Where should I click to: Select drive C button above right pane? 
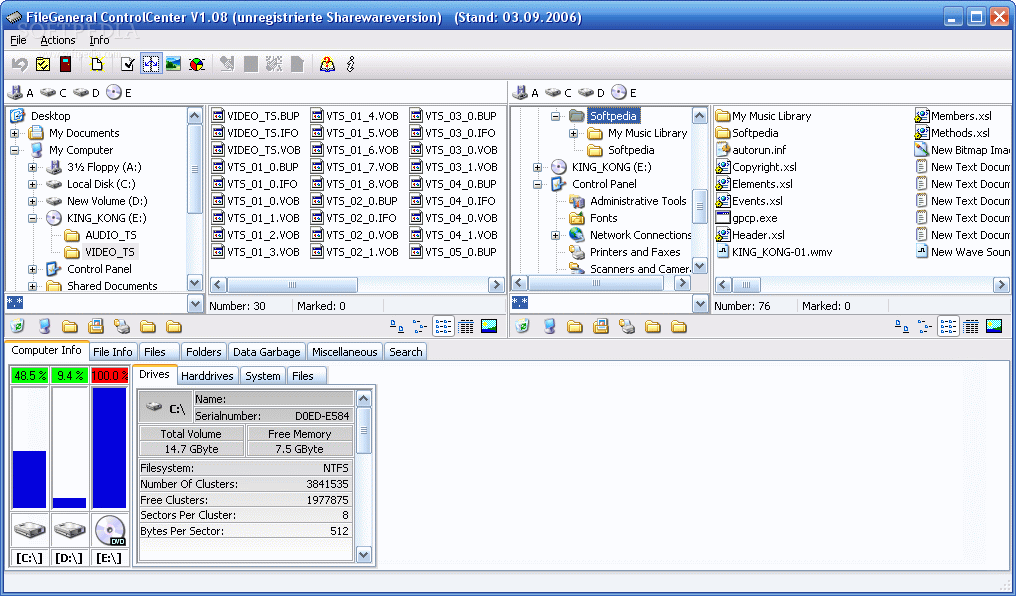[x=560, y=93]
